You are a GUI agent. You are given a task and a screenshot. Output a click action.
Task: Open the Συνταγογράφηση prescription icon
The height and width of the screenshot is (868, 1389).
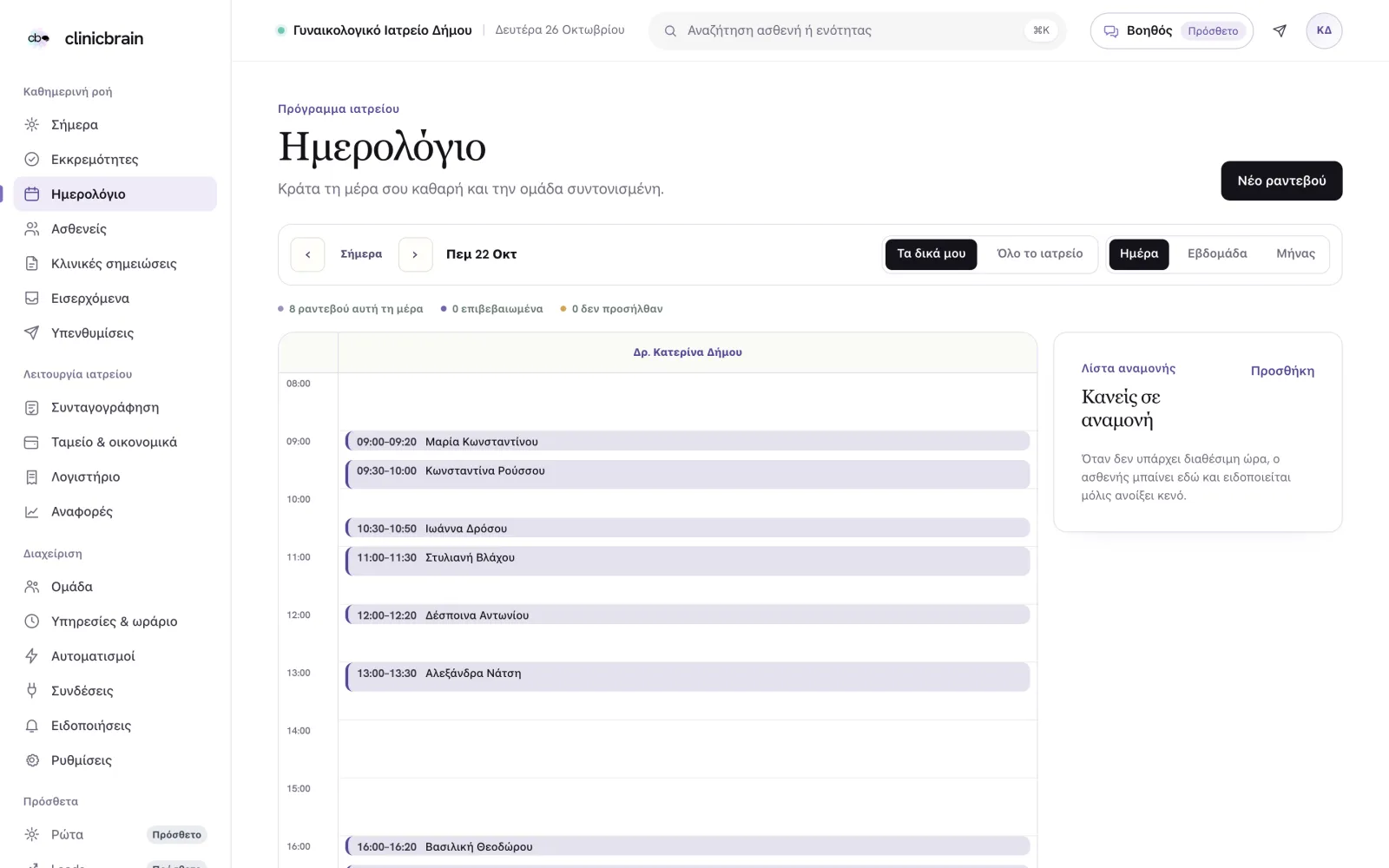(x=32, y=407)
